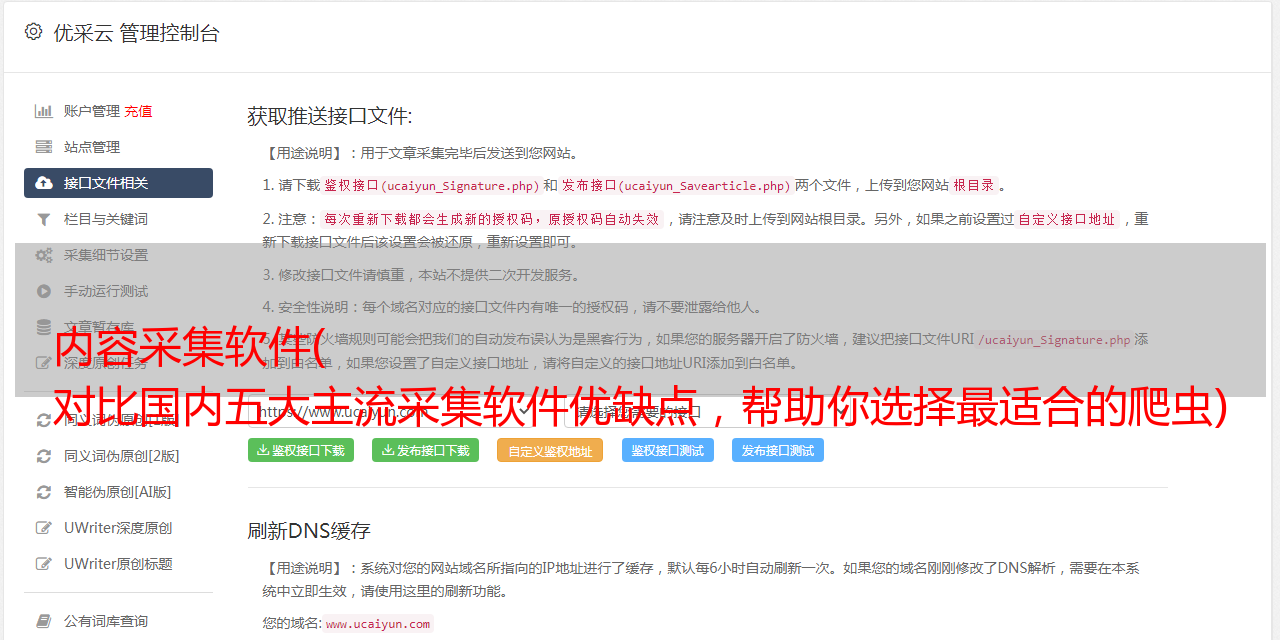Open 站点管理 via its server icon

44,147
